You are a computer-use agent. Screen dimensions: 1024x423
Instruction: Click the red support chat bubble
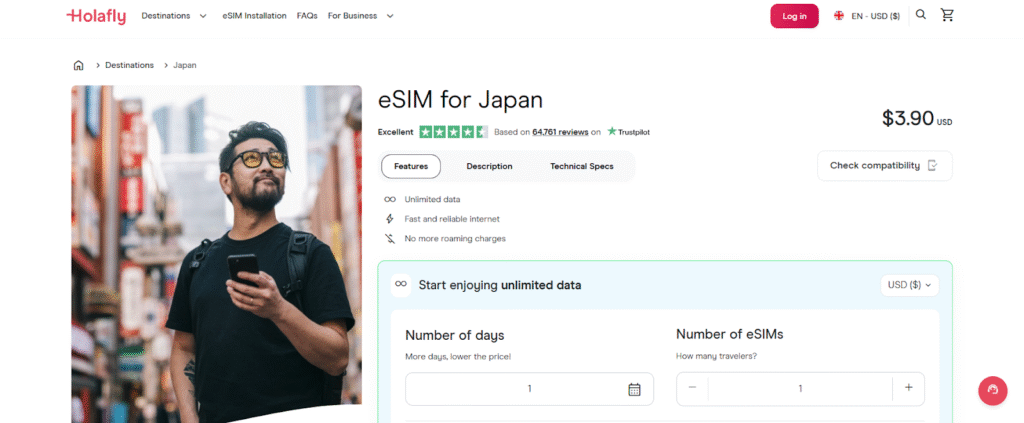click(x=992, y=390)
